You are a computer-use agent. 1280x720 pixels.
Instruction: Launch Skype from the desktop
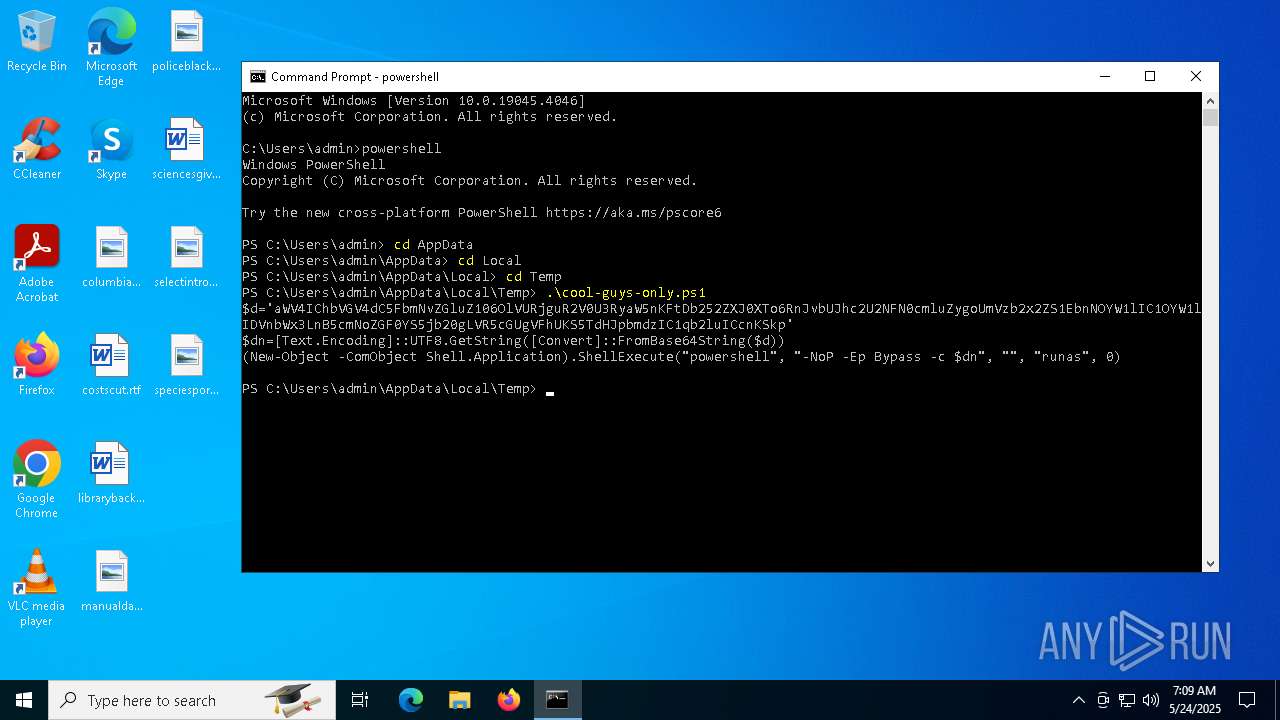(111, 150)
